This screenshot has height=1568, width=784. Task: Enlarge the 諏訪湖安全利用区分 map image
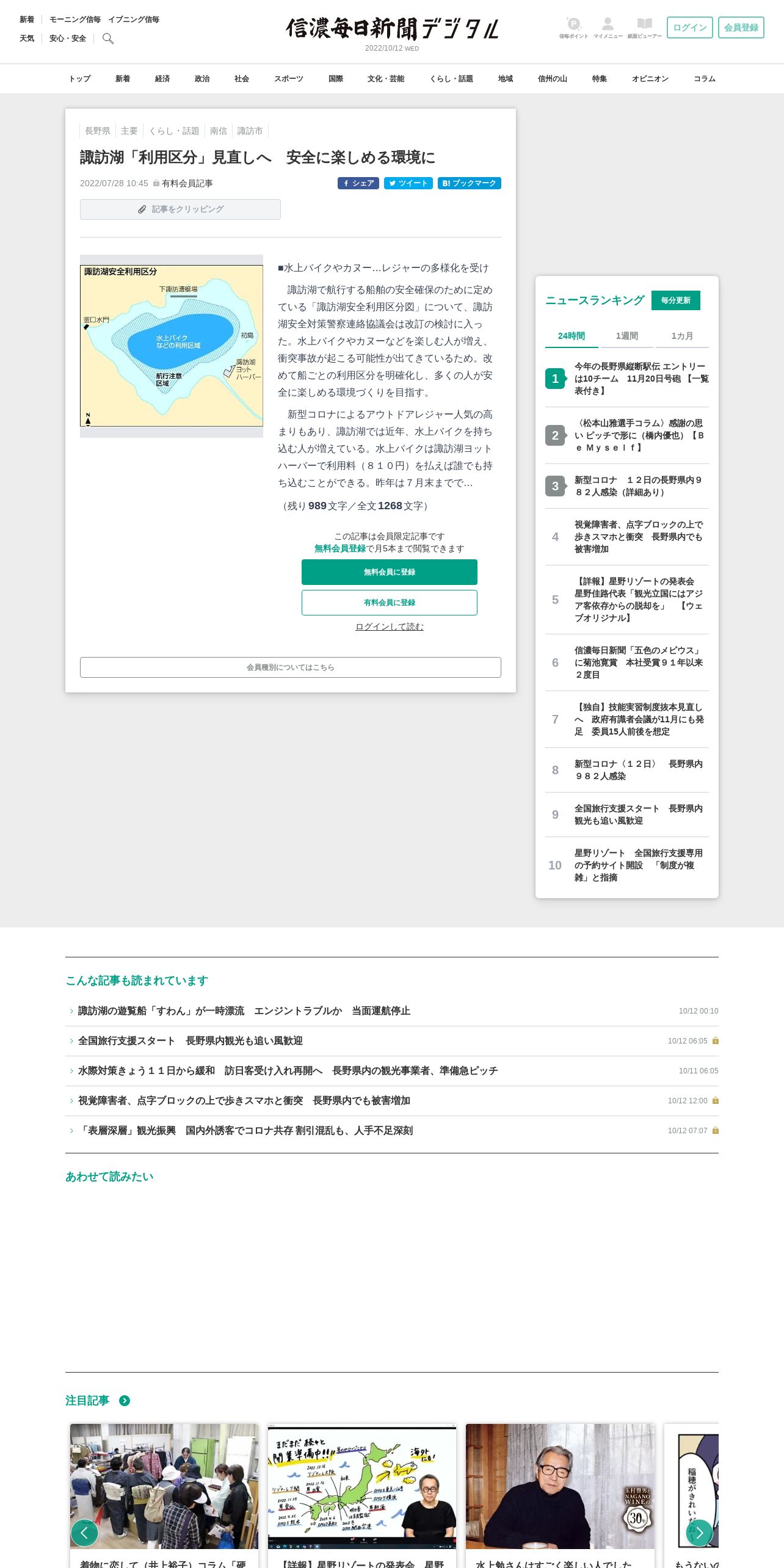172,346
